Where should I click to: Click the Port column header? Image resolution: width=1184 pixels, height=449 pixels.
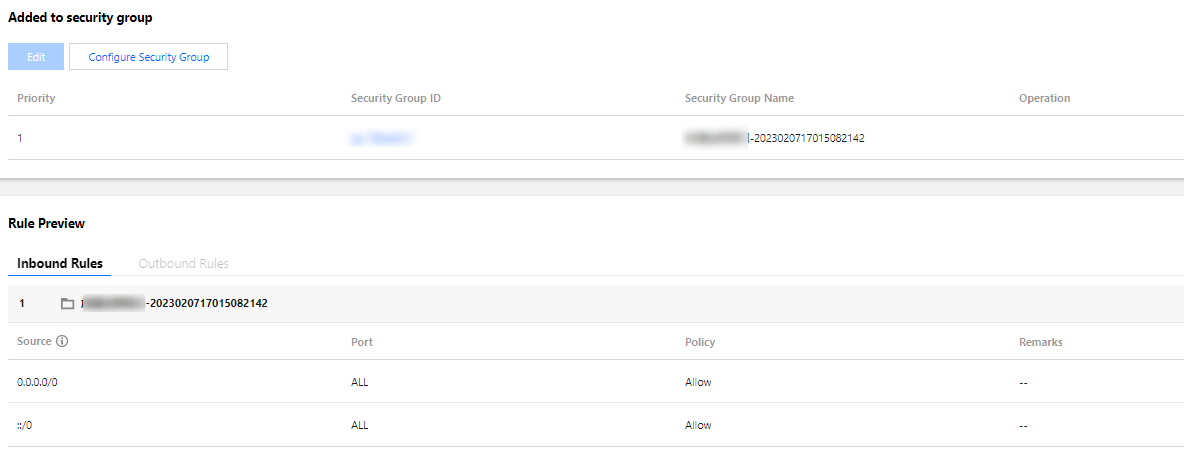coord(362,342)
